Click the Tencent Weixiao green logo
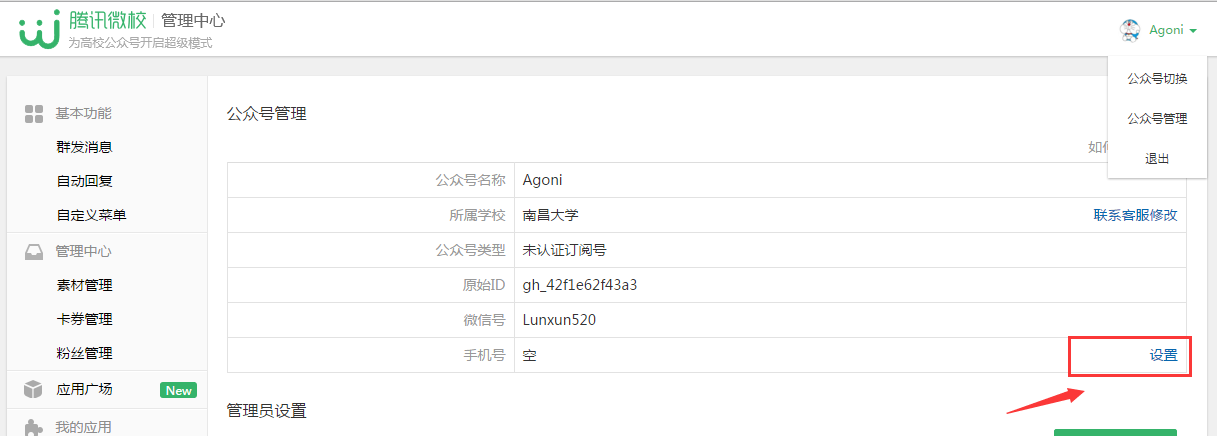The width and height of the screenshot is (1217, 436). point(38,30)
